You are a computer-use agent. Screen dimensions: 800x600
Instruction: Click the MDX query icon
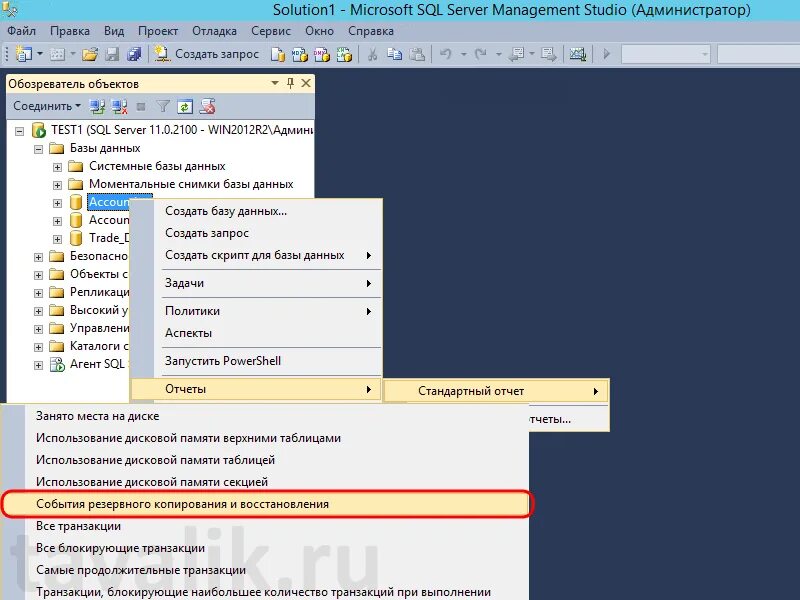(299, 54)
